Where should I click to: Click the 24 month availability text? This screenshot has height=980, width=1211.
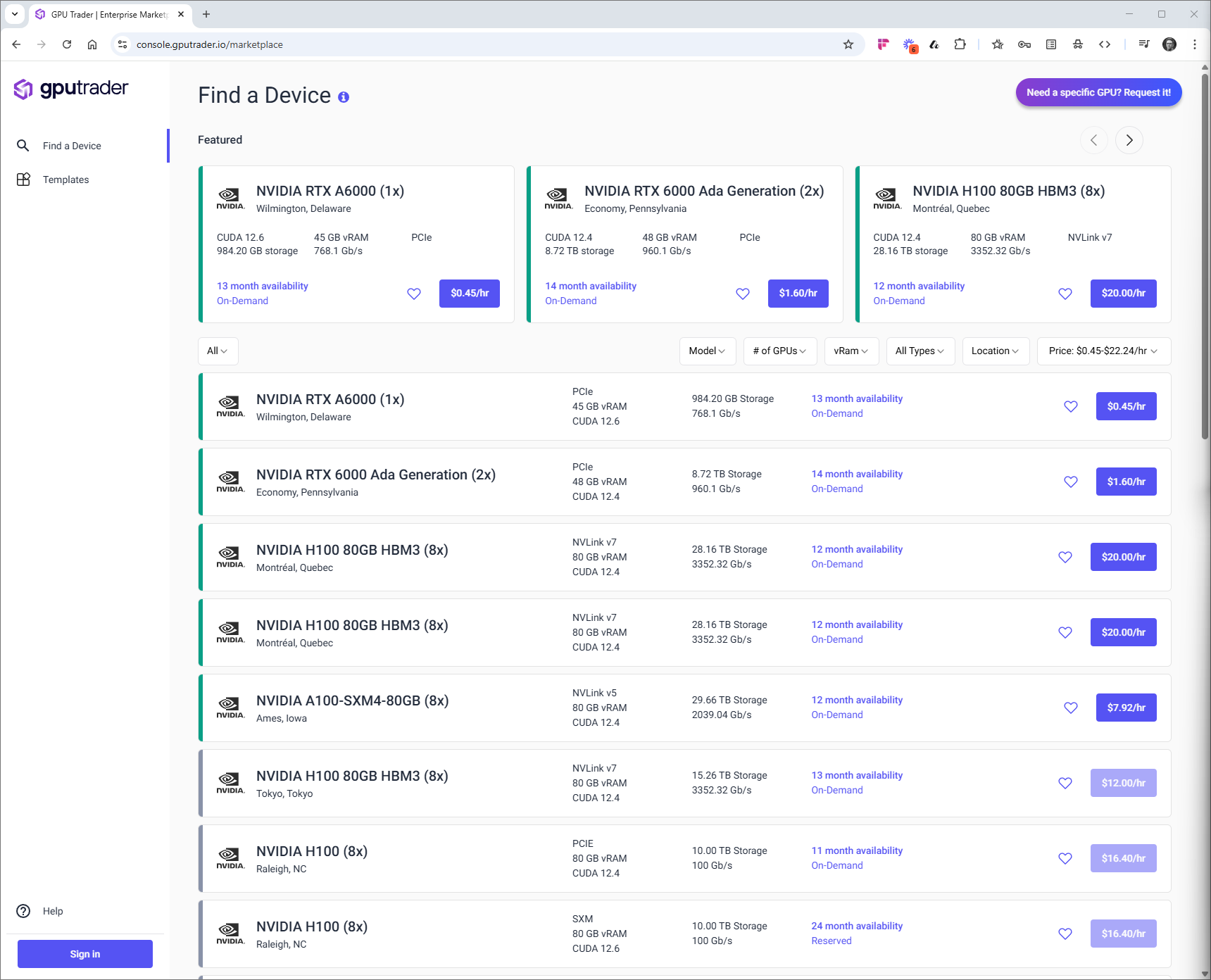(857, 926)
